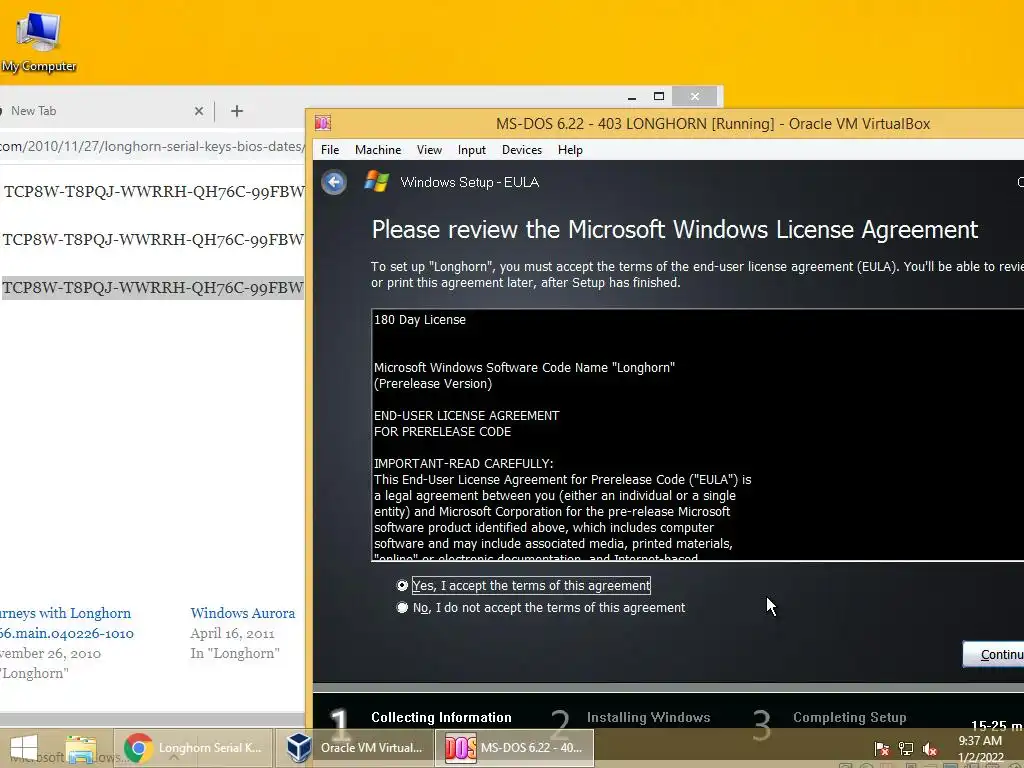
Task: Click the 'In "Longhorn"' category text under Windows Aurora
Action: click(x=235, y=653)
